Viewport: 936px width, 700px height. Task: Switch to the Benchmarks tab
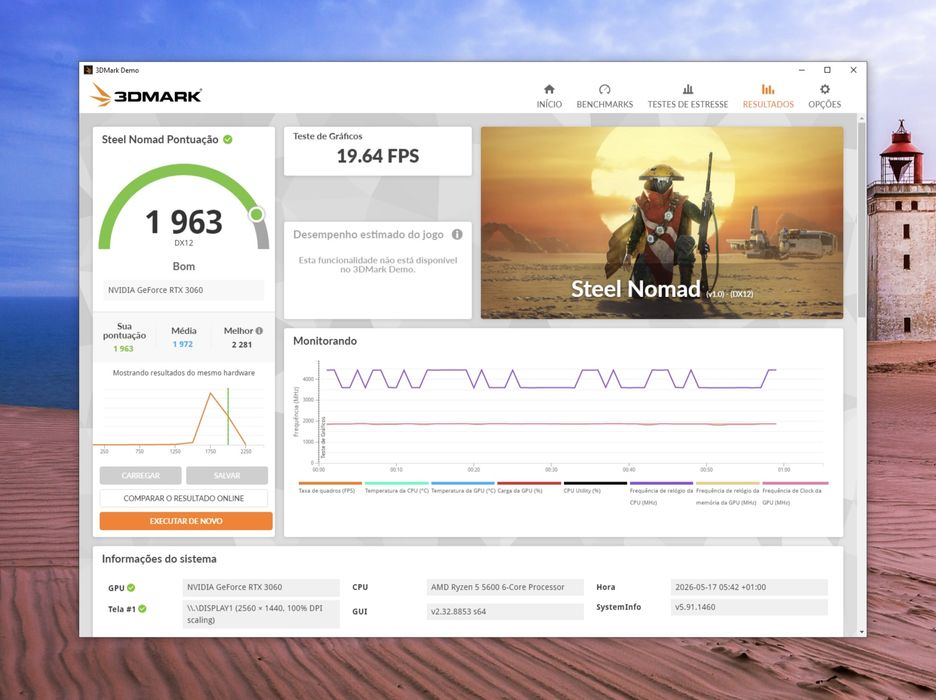(x=604, y=96)
